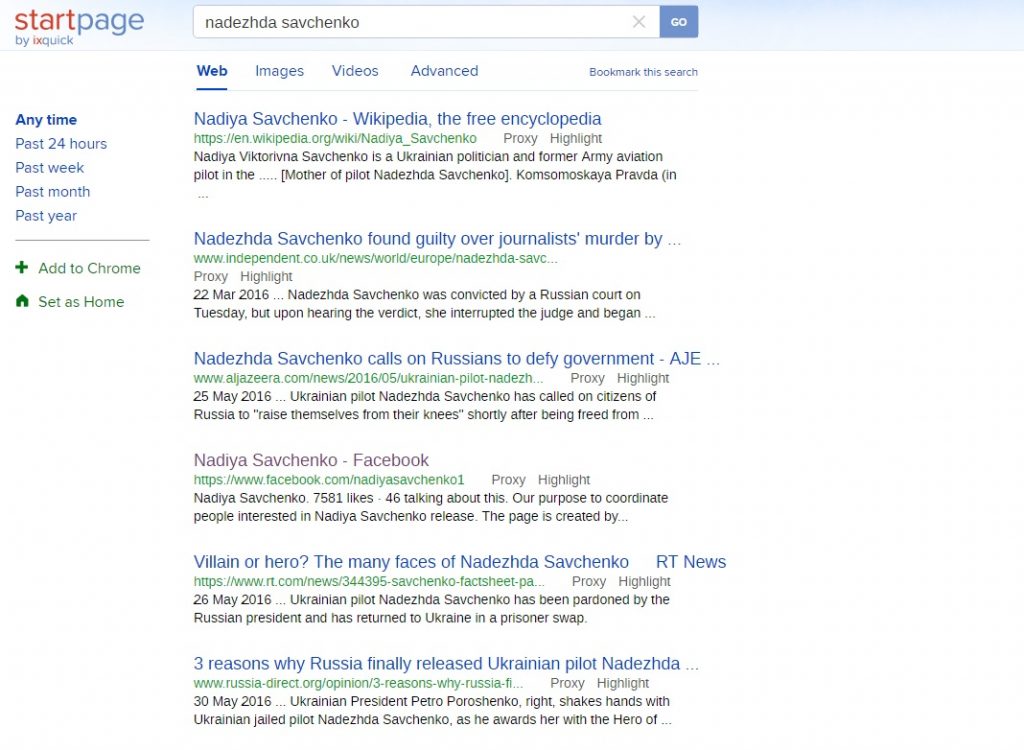
Task: Click Highlight for the Al Jazeera result
Action: click(642, 378)
